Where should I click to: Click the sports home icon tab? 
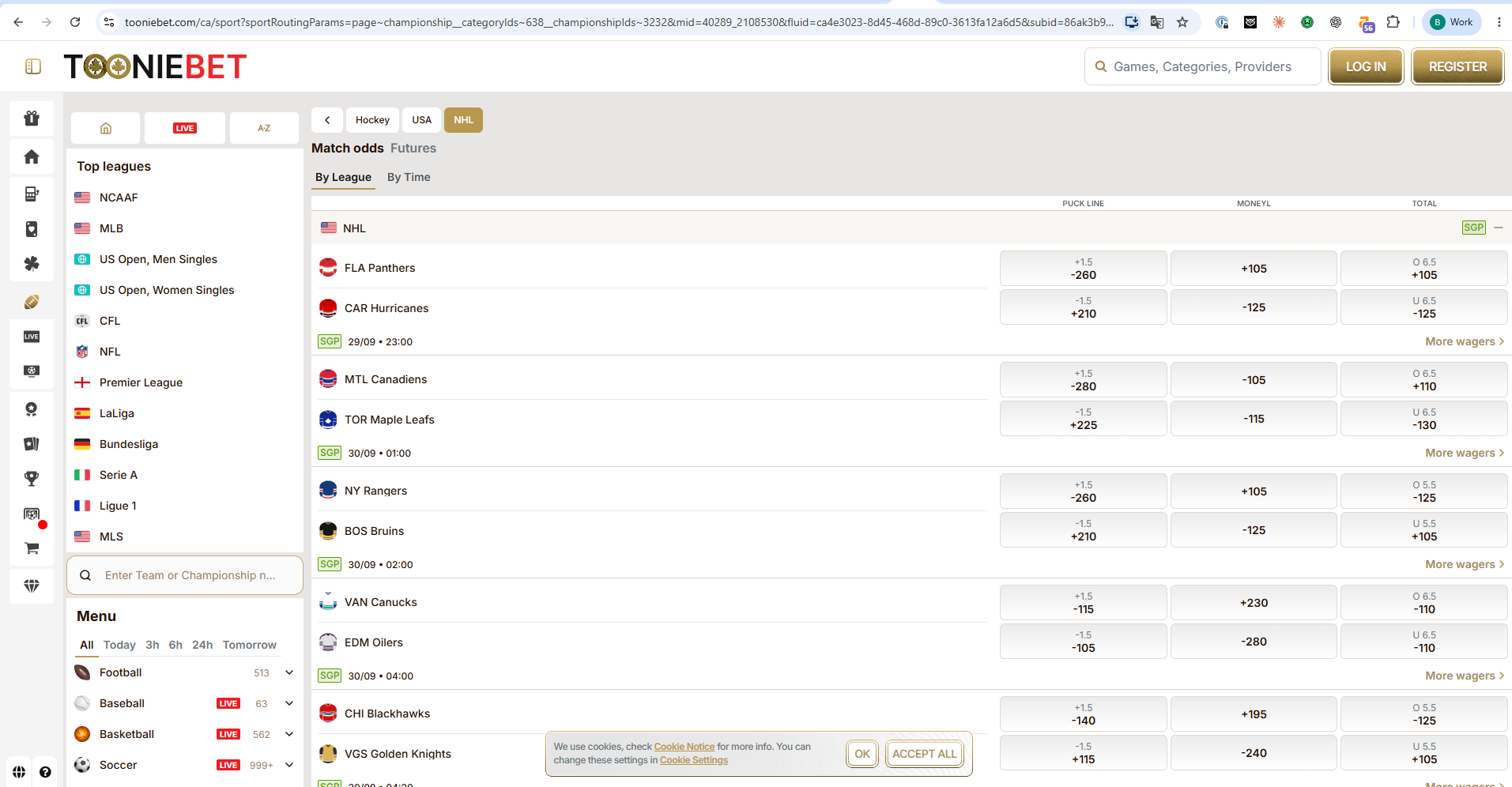(x=106, y=128)
